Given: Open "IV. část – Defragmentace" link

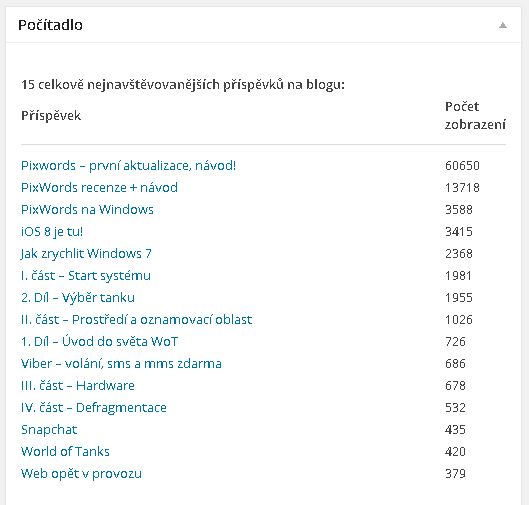Looking at the screenshot, I should (93, 408).
